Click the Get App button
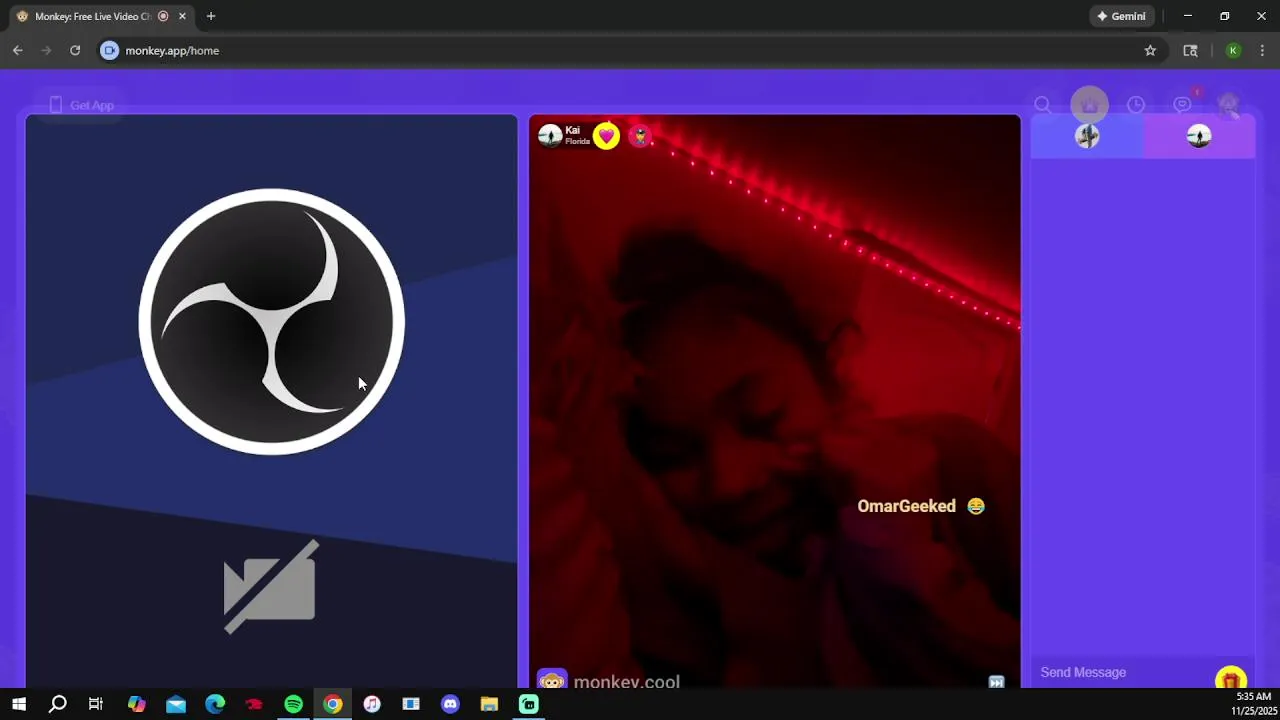Viewport: 1280px width, 720px height. [x=81, y=105]
